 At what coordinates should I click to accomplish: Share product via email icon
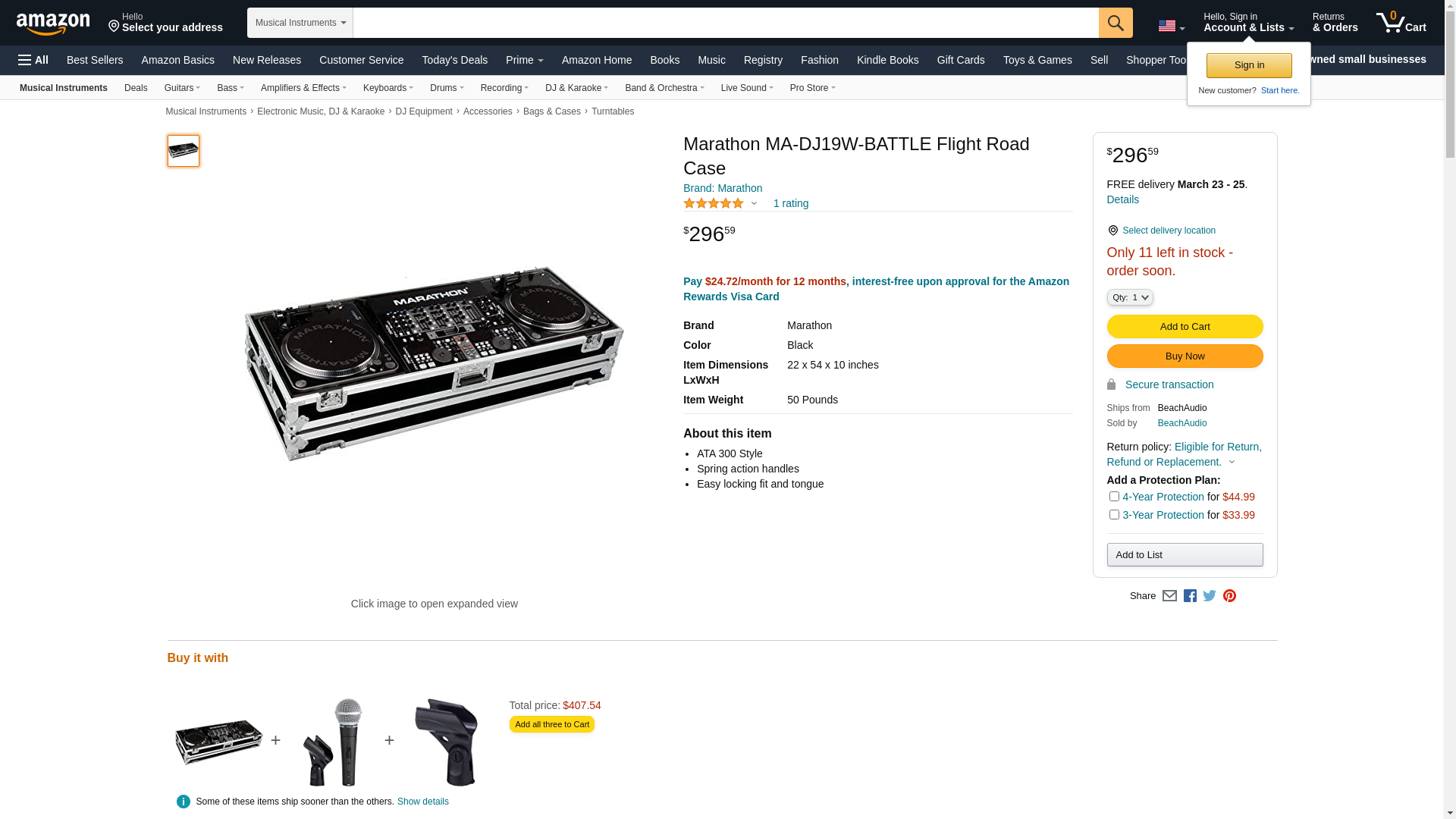coord(1169,596)
